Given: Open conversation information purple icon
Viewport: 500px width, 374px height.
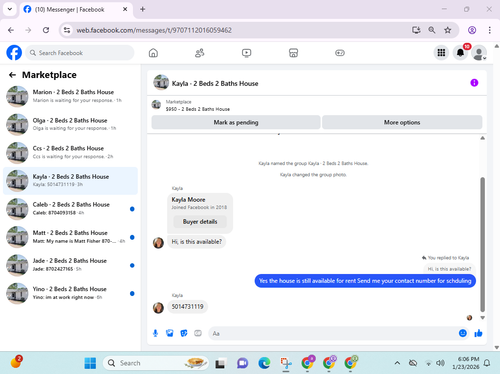Looking at the screenshot, I should pos(474,83).
